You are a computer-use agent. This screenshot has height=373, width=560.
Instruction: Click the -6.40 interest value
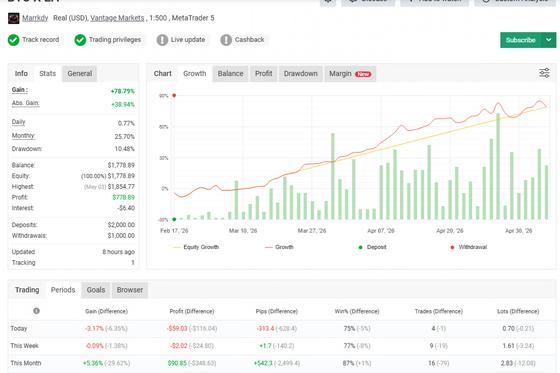tap(126, 208)
